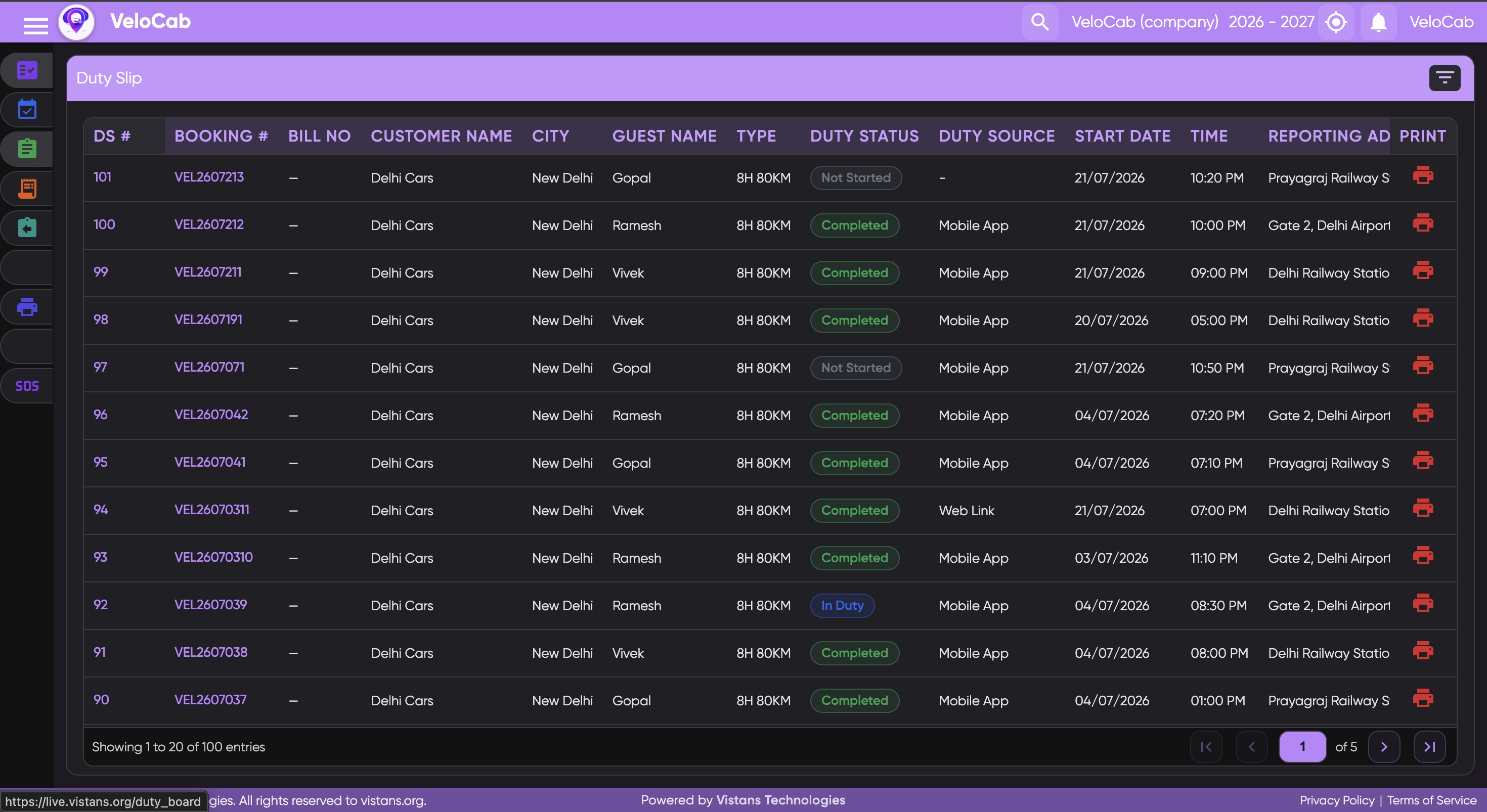Viewport: 1487px width, 812px height.
Task: Click the VeloCab logo icon
Action: point(76,22)
